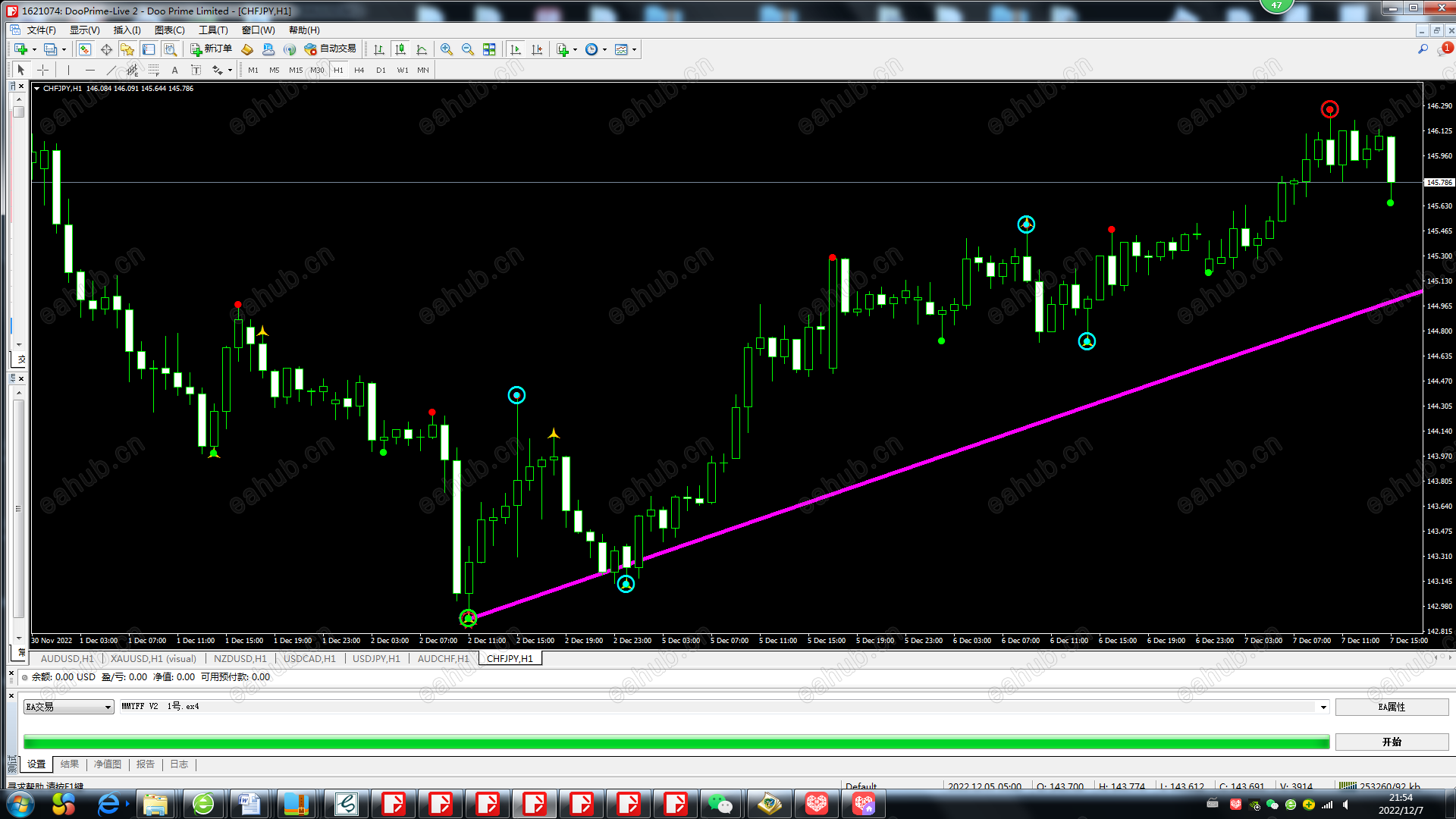This screenshot has height=819, width=1456.
Task: Toggle chart auto scroll
Action: (516, 49)
